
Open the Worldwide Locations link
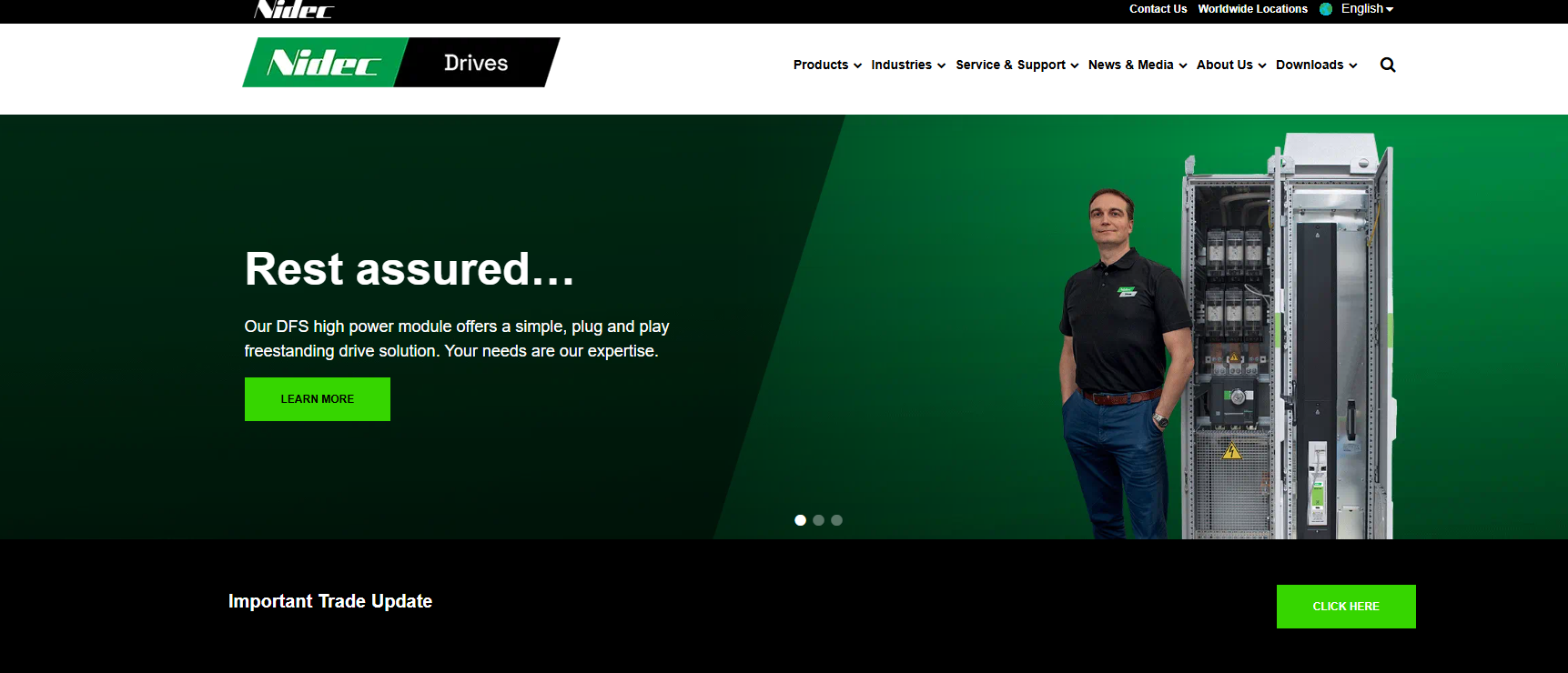click(x=1252, y=9)
